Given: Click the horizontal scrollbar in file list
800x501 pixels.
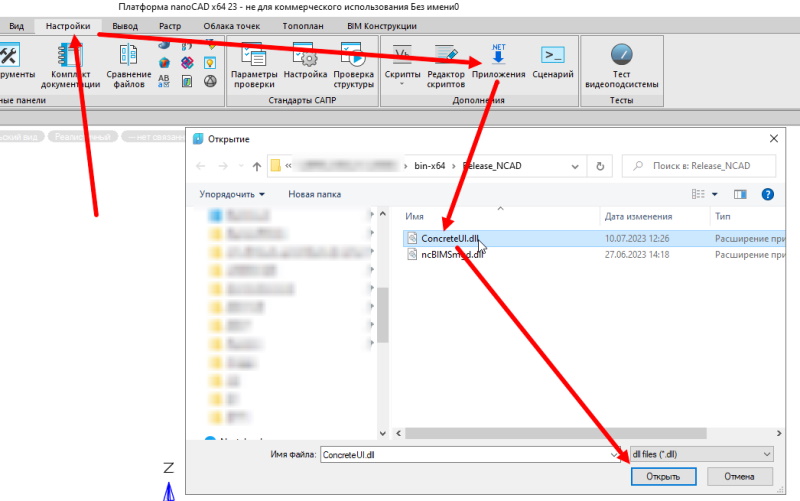Looking at the screenshot, I should pos(556,433).
